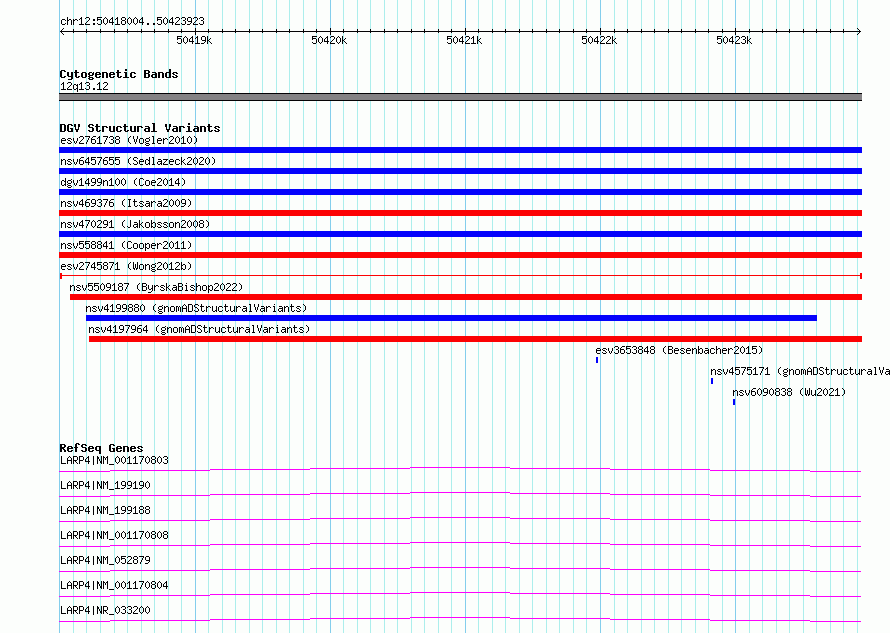Click esv3653848 (Besenbacher2015) label
Image resolution: width=890 pixels, height=633 pixels.
679,350
